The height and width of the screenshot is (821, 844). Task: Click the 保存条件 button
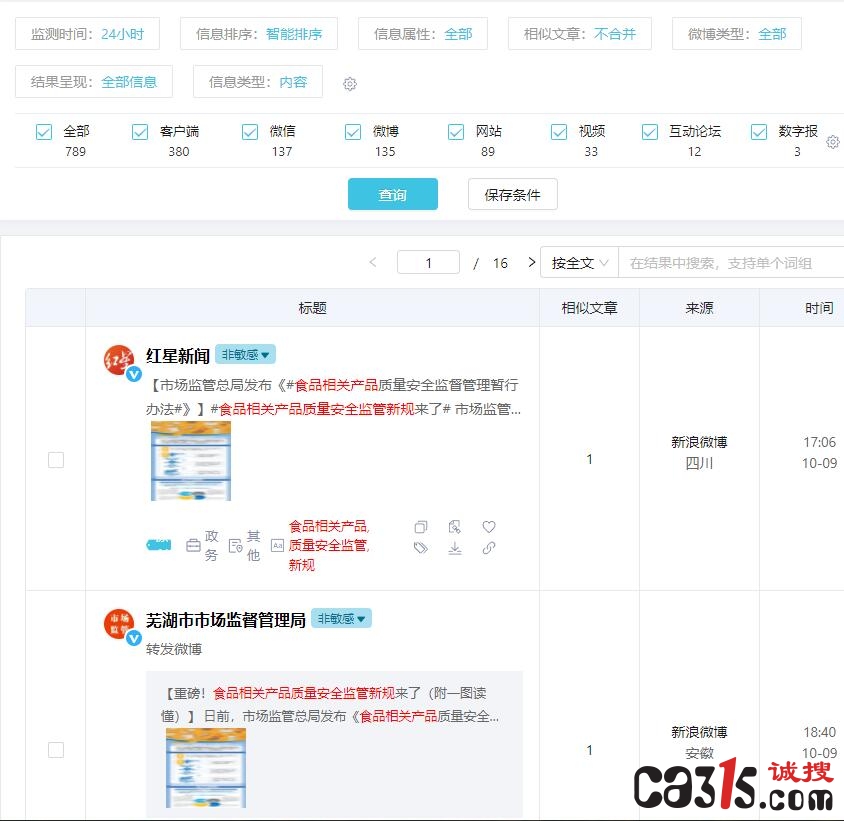[512, 194]
